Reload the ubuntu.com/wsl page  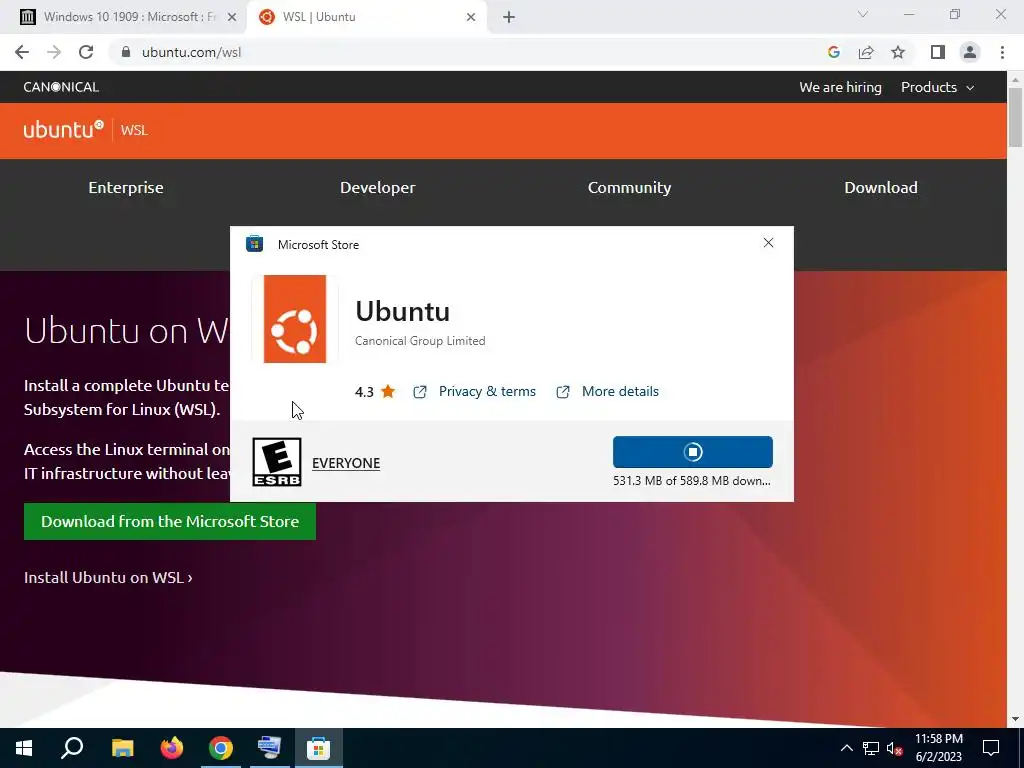point(86,52)
